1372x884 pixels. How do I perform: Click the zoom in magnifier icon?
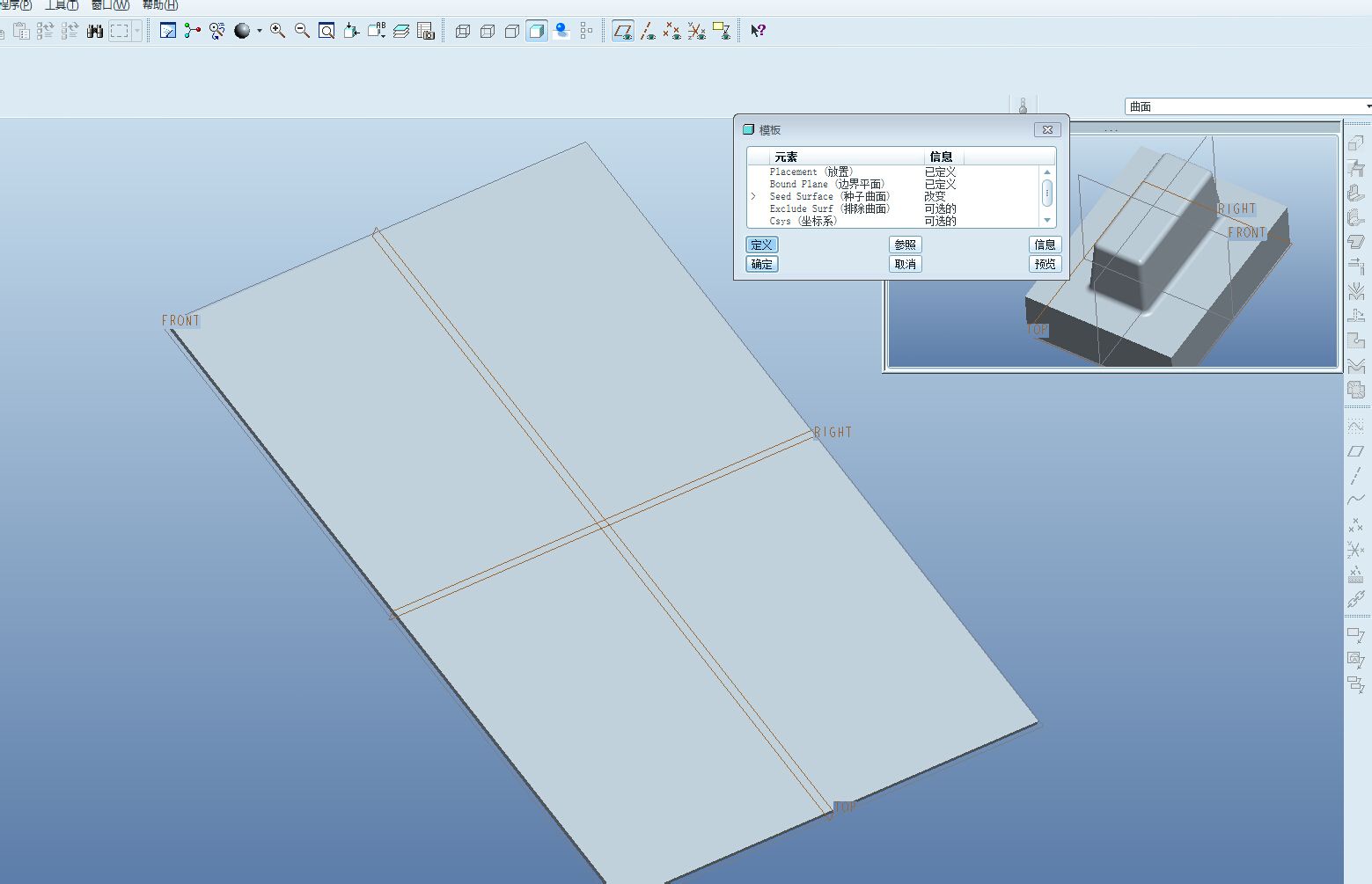click(x=277, y=31)
